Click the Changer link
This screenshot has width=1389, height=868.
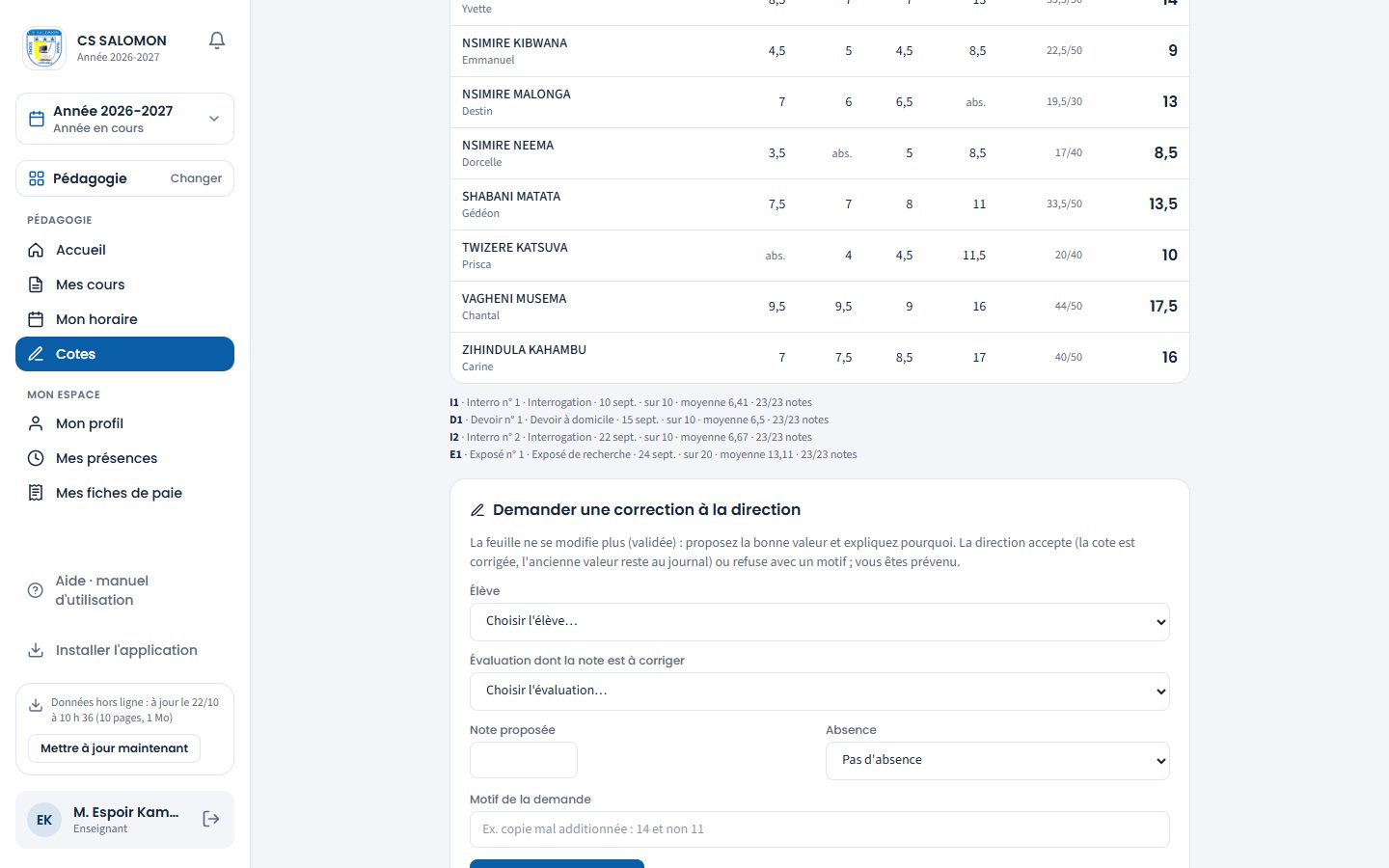coord(196,178)
